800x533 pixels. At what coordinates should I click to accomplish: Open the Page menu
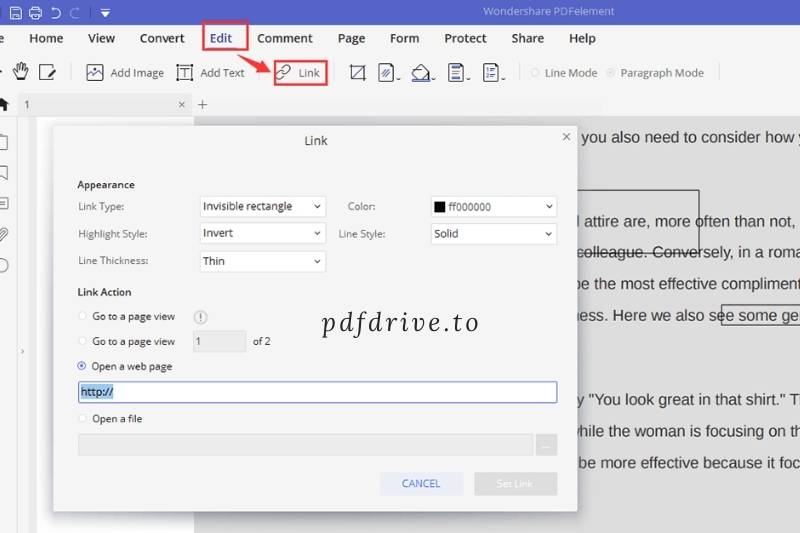click(351, 38)
